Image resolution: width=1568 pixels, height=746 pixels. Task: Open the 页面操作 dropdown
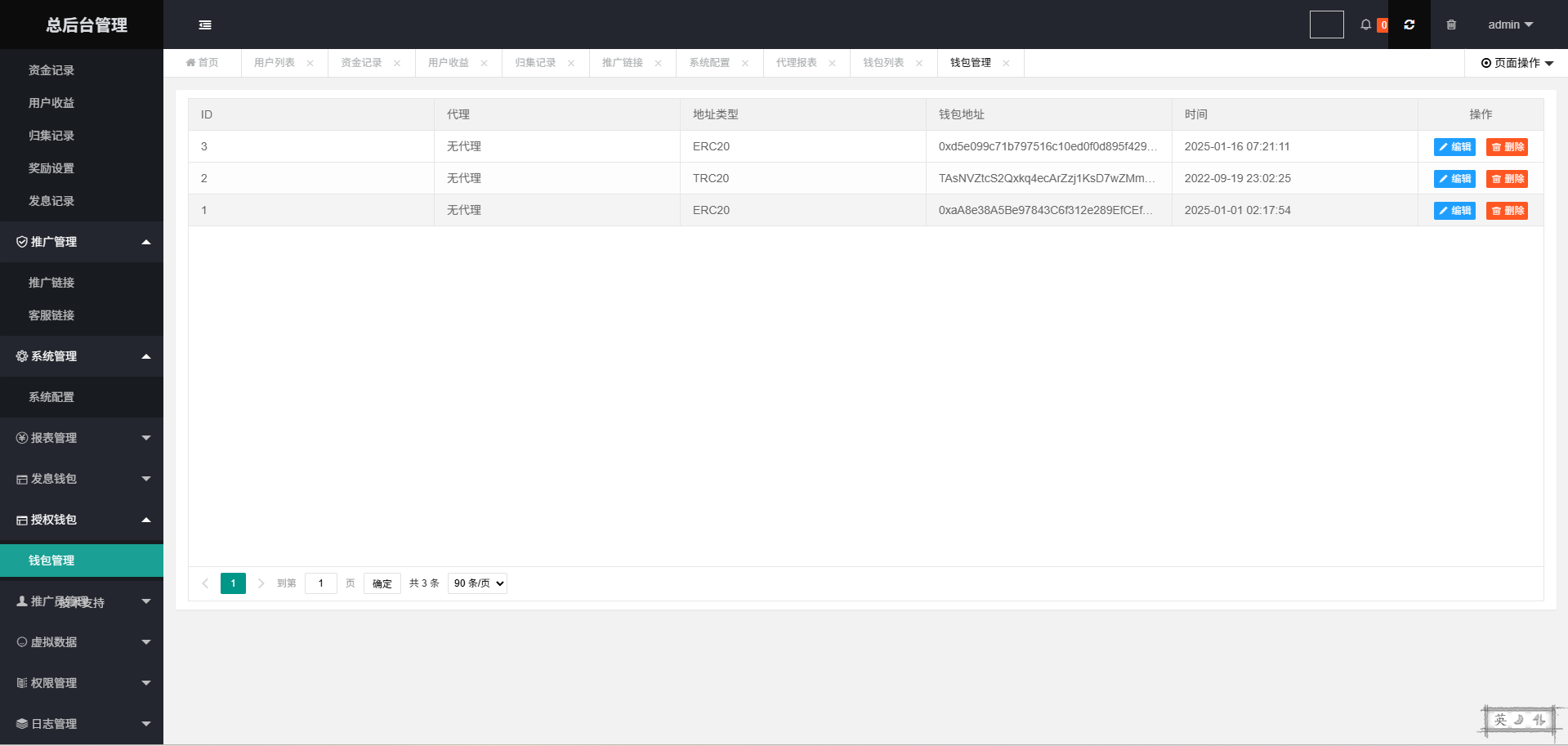click(1517, 63)
